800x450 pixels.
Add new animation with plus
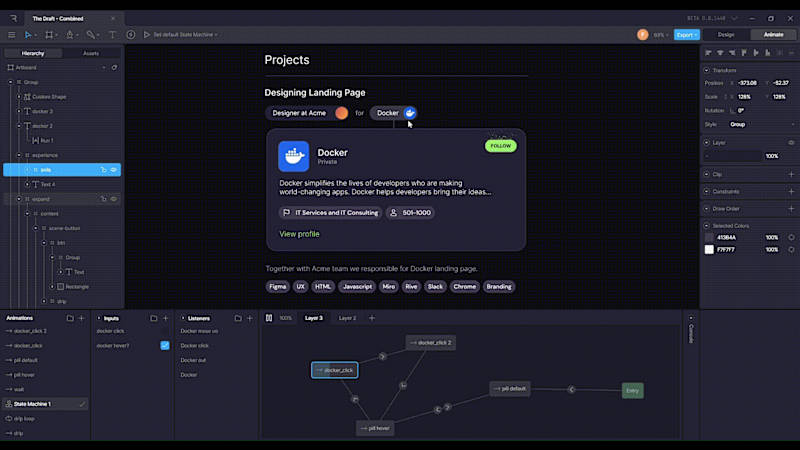[82, 318]
